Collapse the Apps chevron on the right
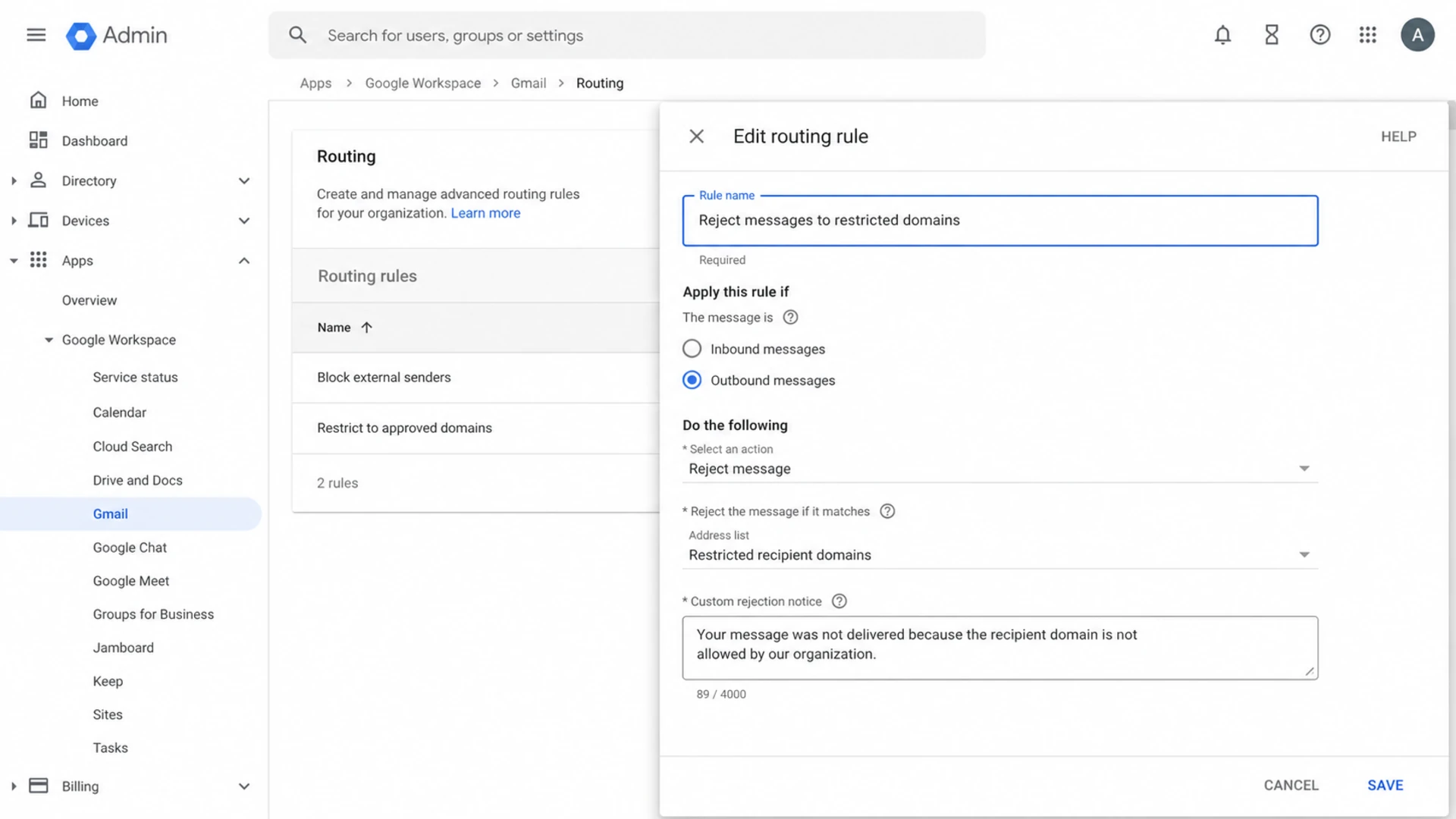This screenshot has height=819, width=1456. click(244, 261)
